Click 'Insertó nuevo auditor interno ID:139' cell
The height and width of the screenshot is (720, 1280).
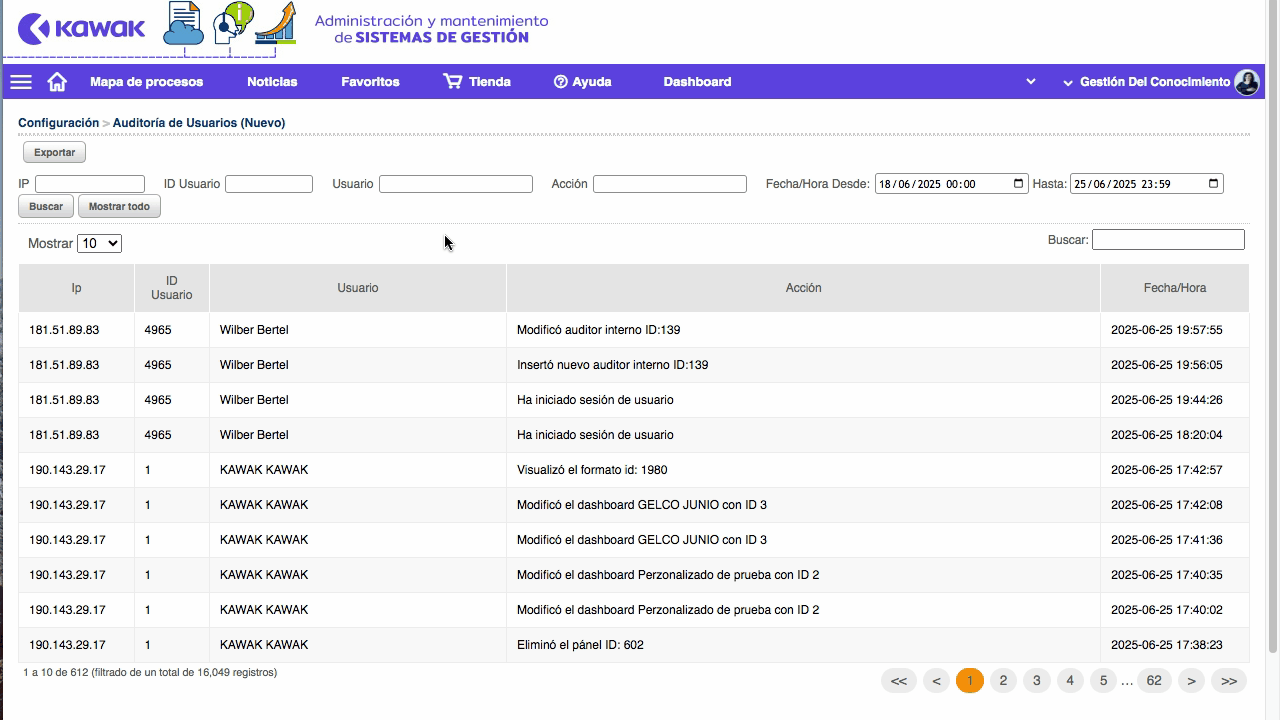803,365
